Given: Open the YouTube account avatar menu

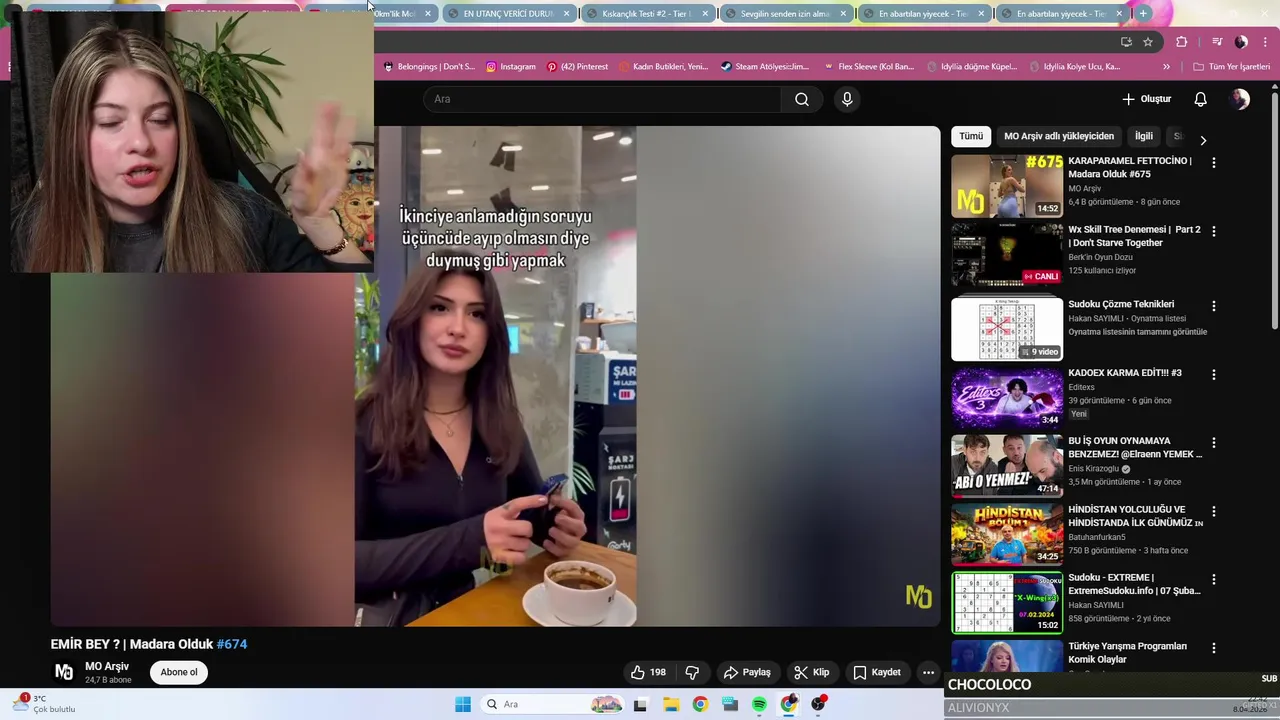Looking at the screenshot, I should 1240,99.
